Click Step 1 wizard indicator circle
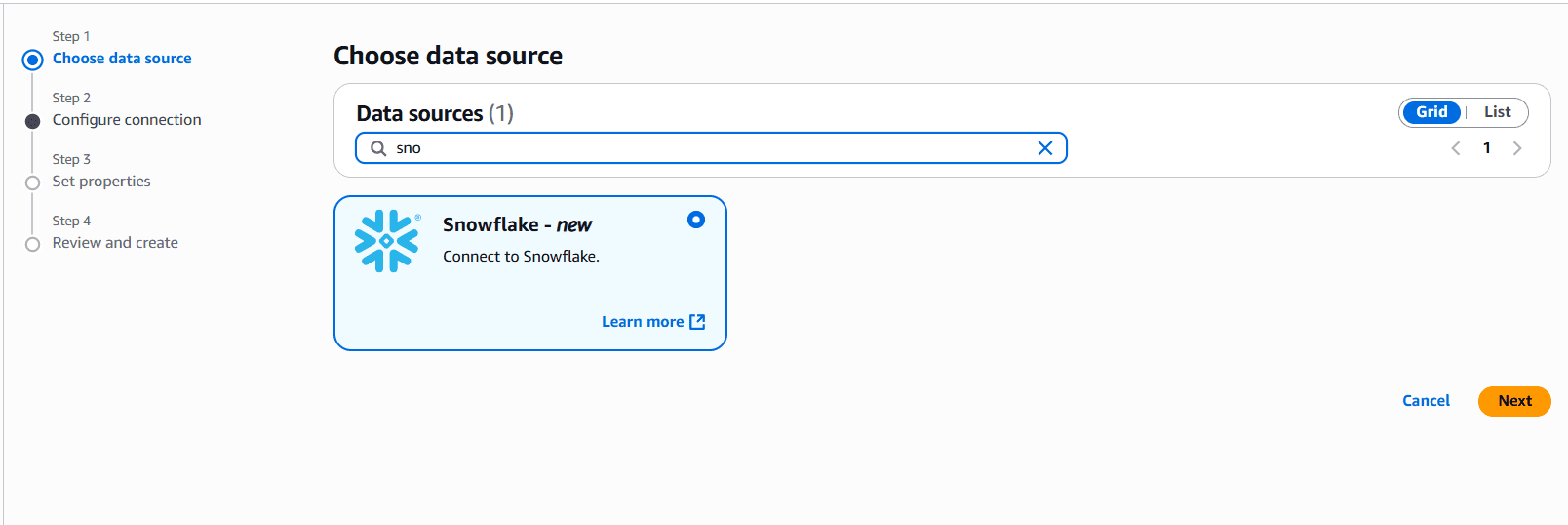The image size is (1568, 525). click(x=33, y=60)
